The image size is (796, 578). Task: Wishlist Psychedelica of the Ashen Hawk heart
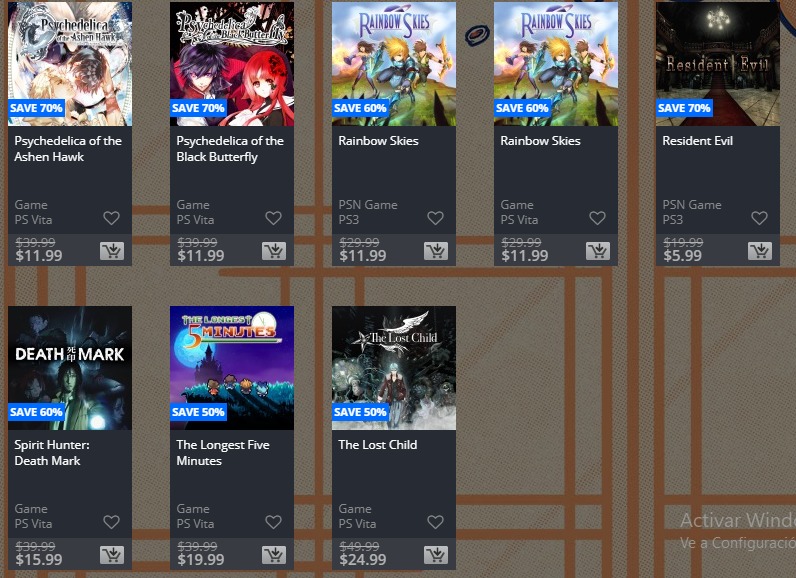[112, 218]
